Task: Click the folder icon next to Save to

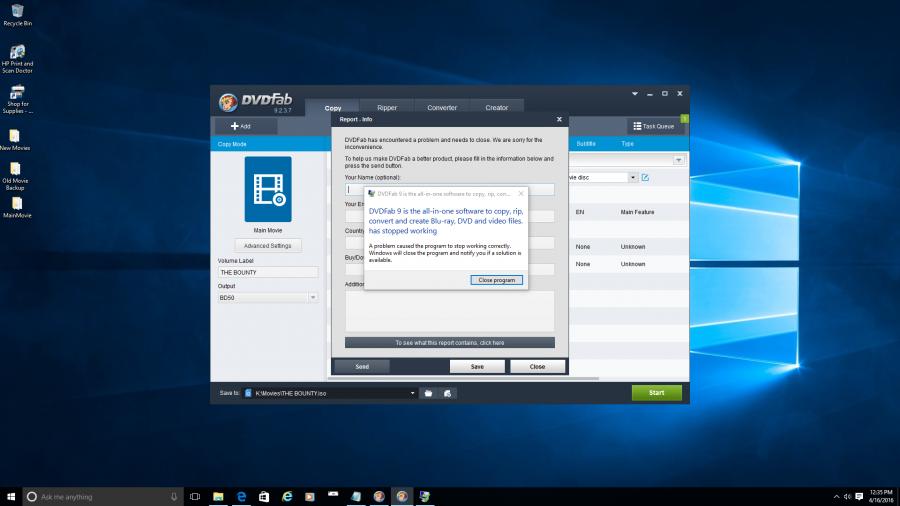Action: 428,393
